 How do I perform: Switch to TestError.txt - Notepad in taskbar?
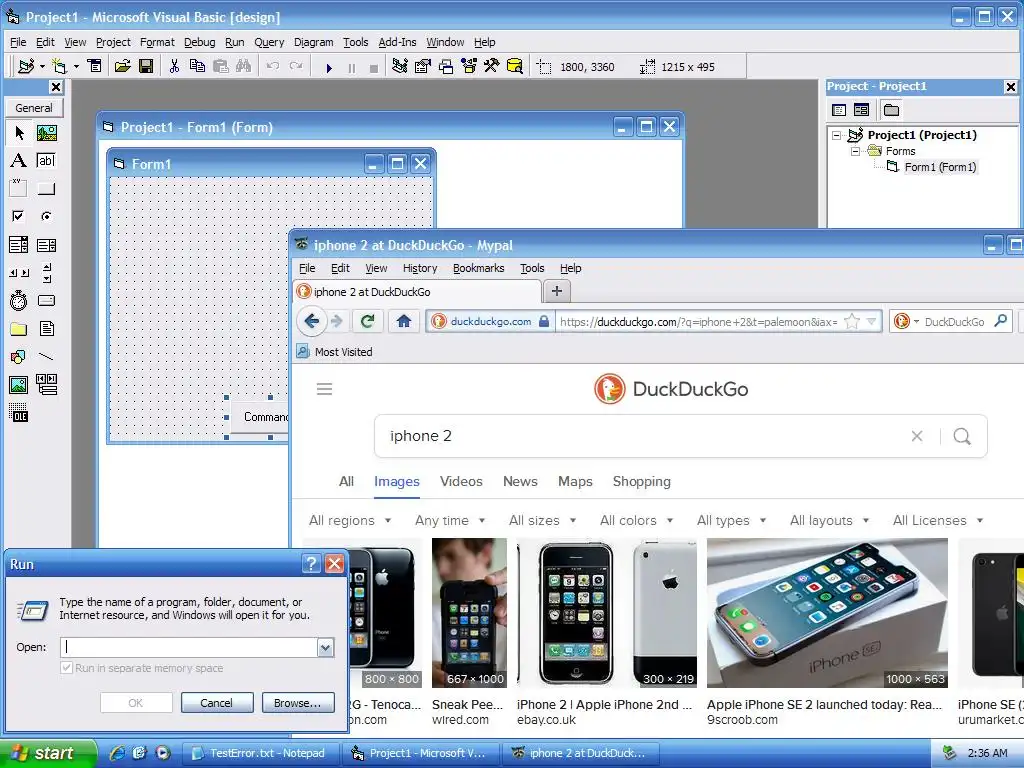coord(261,753)
